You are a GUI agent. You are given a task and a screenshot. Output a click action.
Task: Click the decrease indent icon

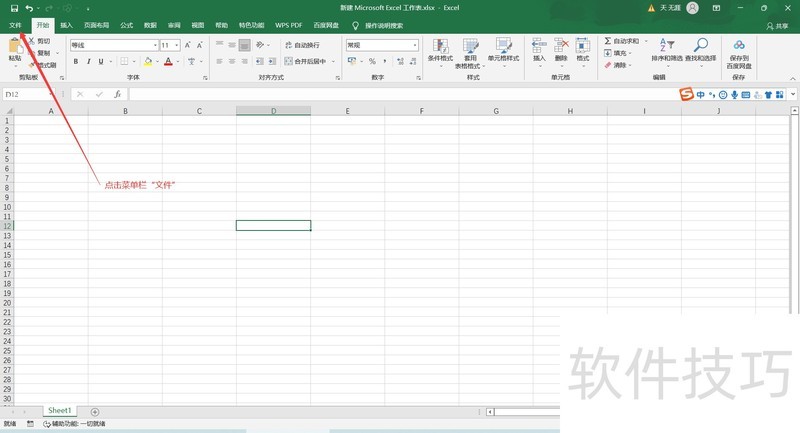coord(259,61)
